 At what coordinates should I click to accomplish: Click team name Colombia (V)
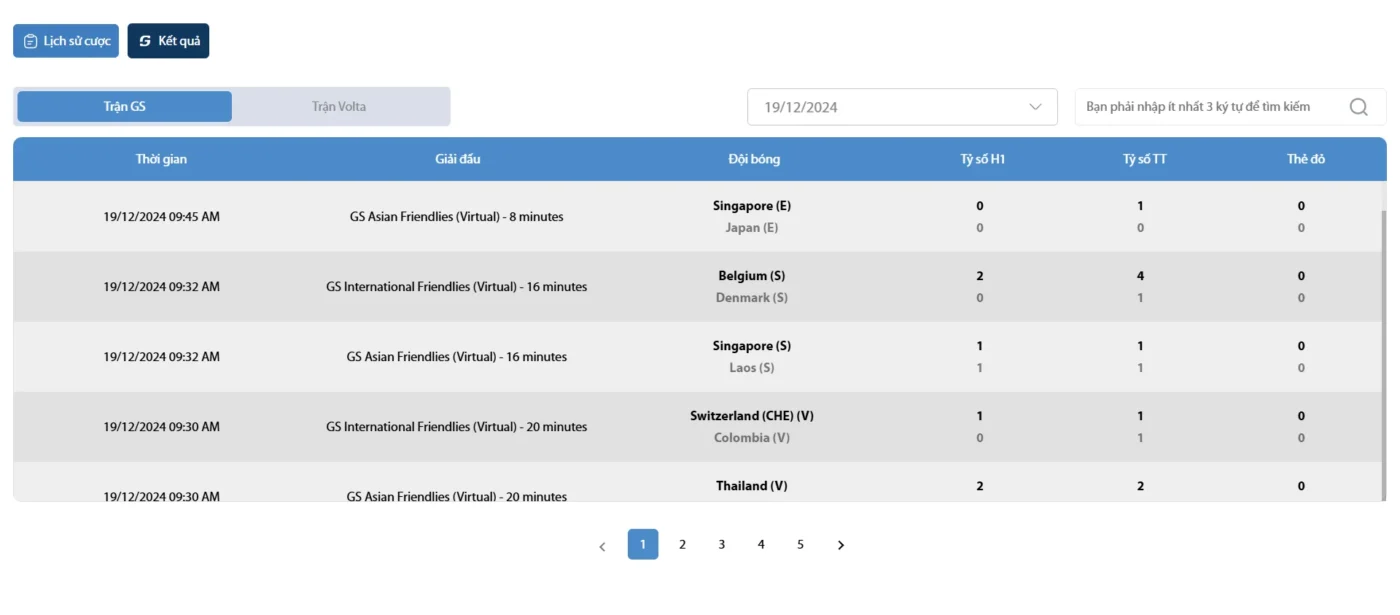pyautogui.click(x=752, y=438)
